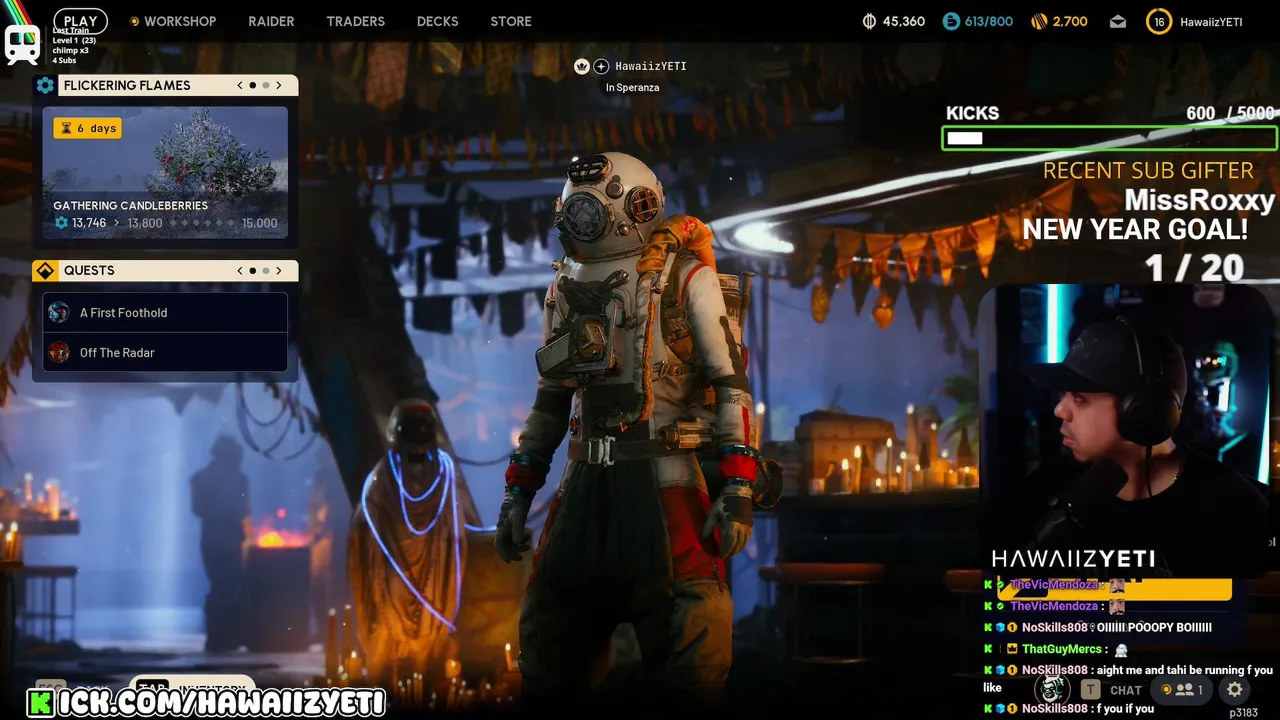The width and height of the screenshot is (1280, 720).
Task: Click the streamer webcam overlay
Action: coord(1128,430)
